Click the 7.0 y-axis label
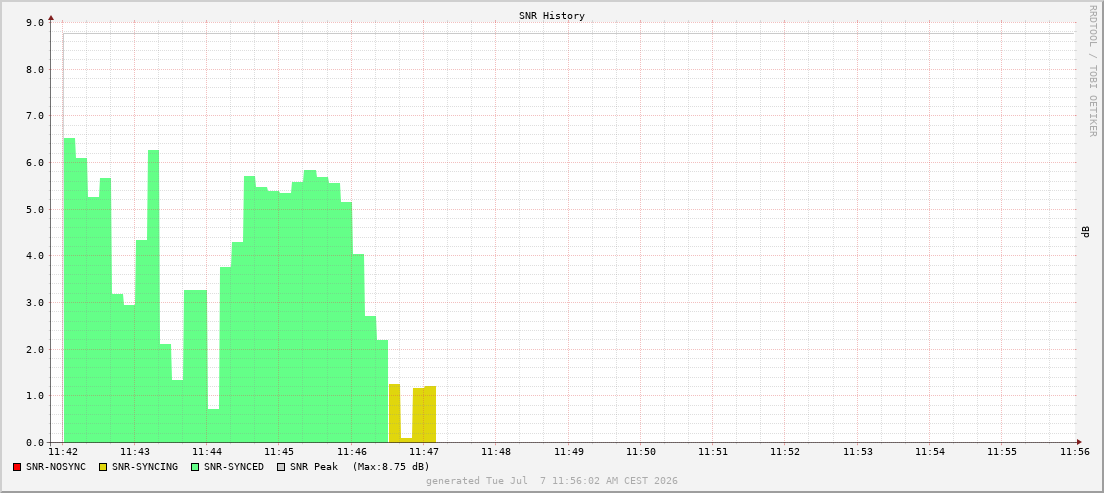This screenshot has width=1104, height=493. point(35,116)
